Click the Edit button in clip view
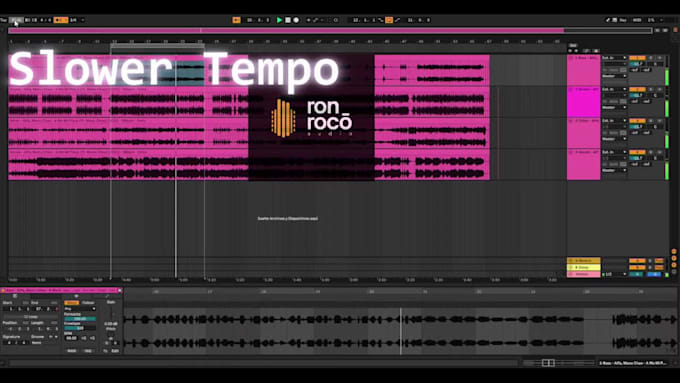 pyautogui.click(x=115, y=351)
